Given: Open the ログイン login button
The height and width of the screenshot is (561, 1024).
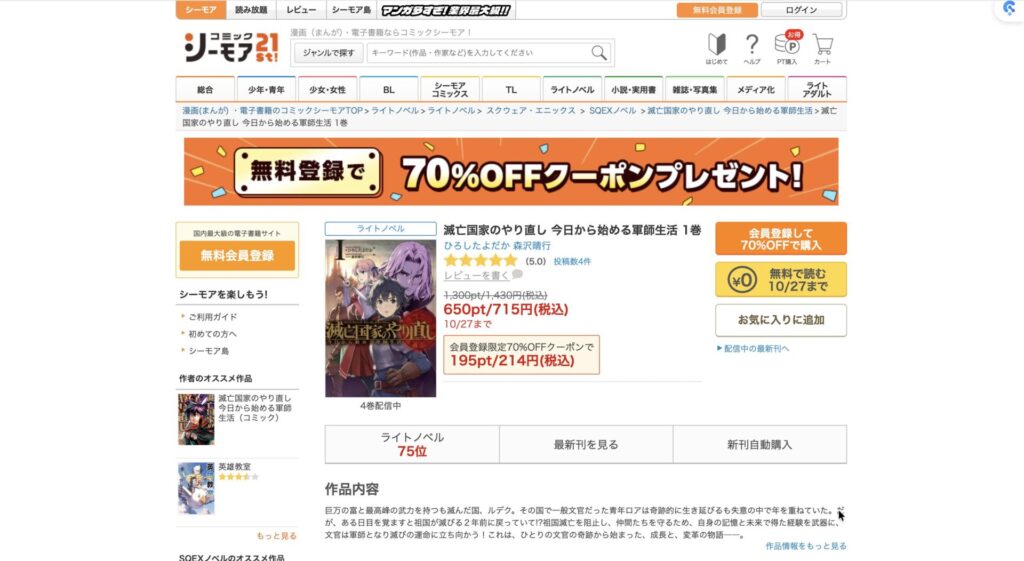Looking at the screenshot, I should click(x=801, y=10).
